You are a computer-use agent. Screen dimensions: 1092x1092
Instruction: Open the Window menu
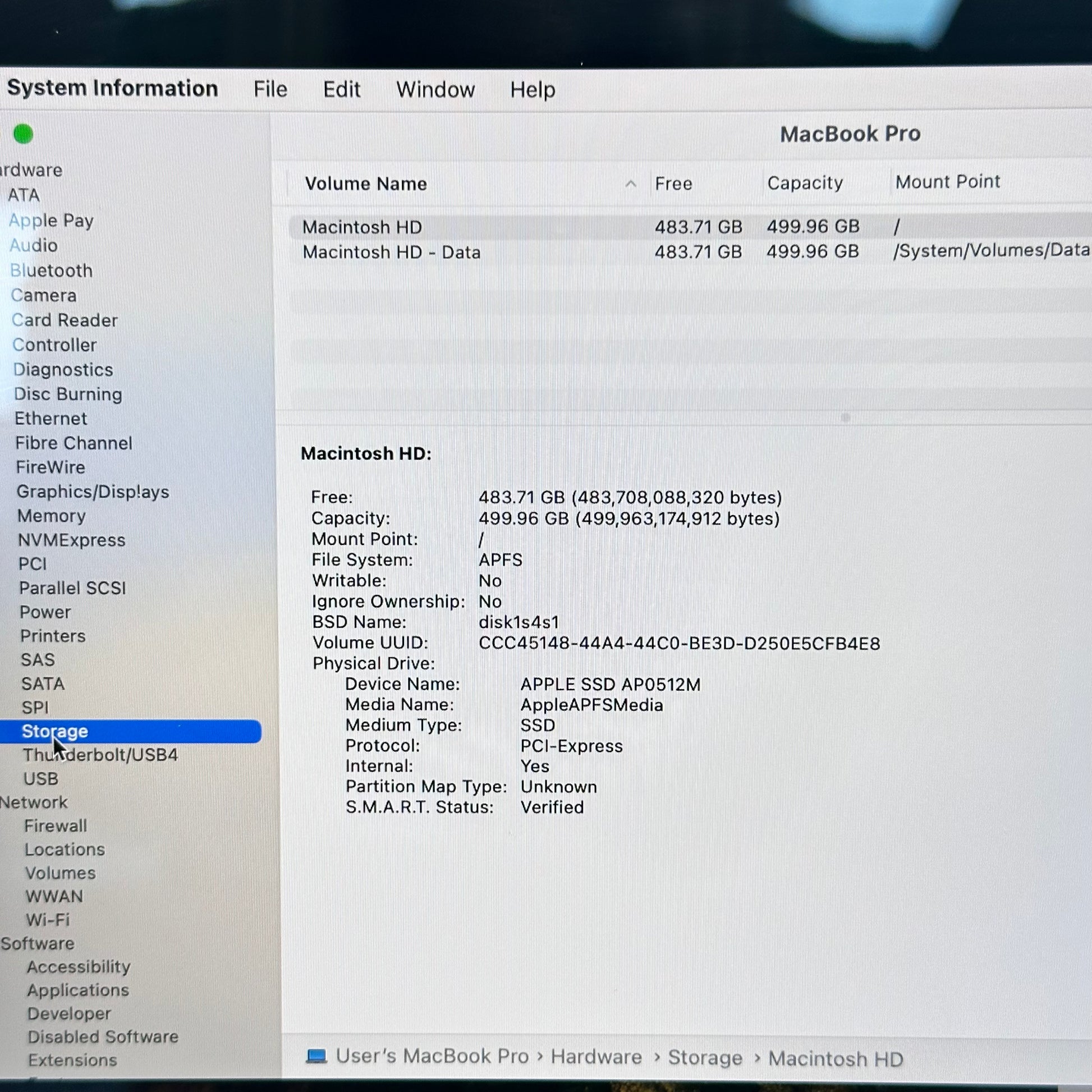pos(435,90)
